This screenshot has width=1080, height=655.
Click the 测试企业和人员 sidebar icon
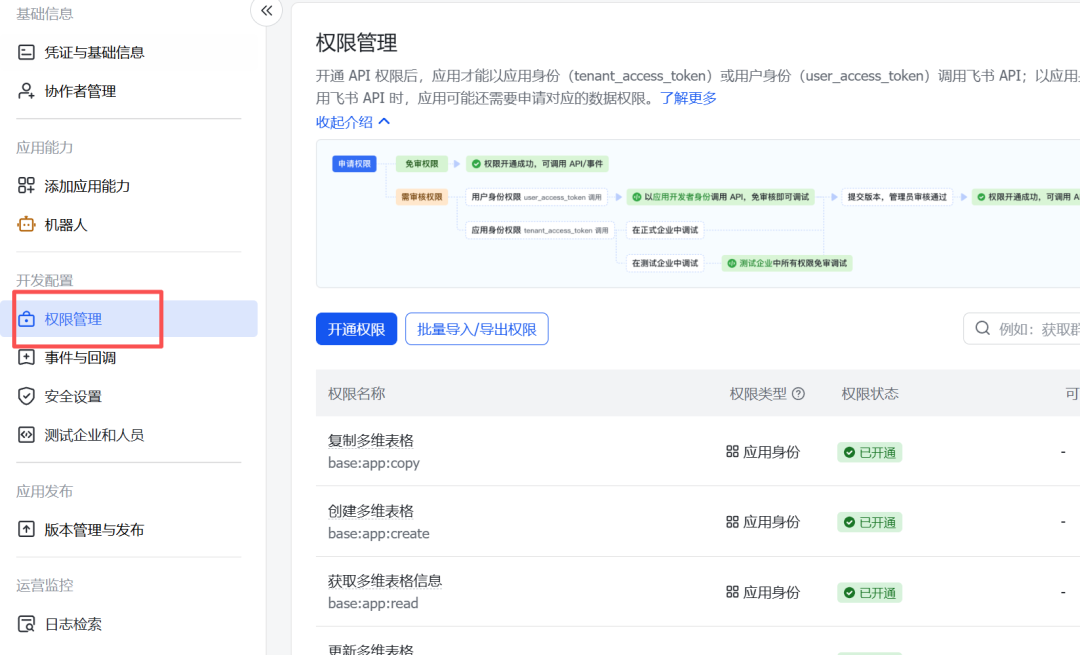(x=27, y=435)
